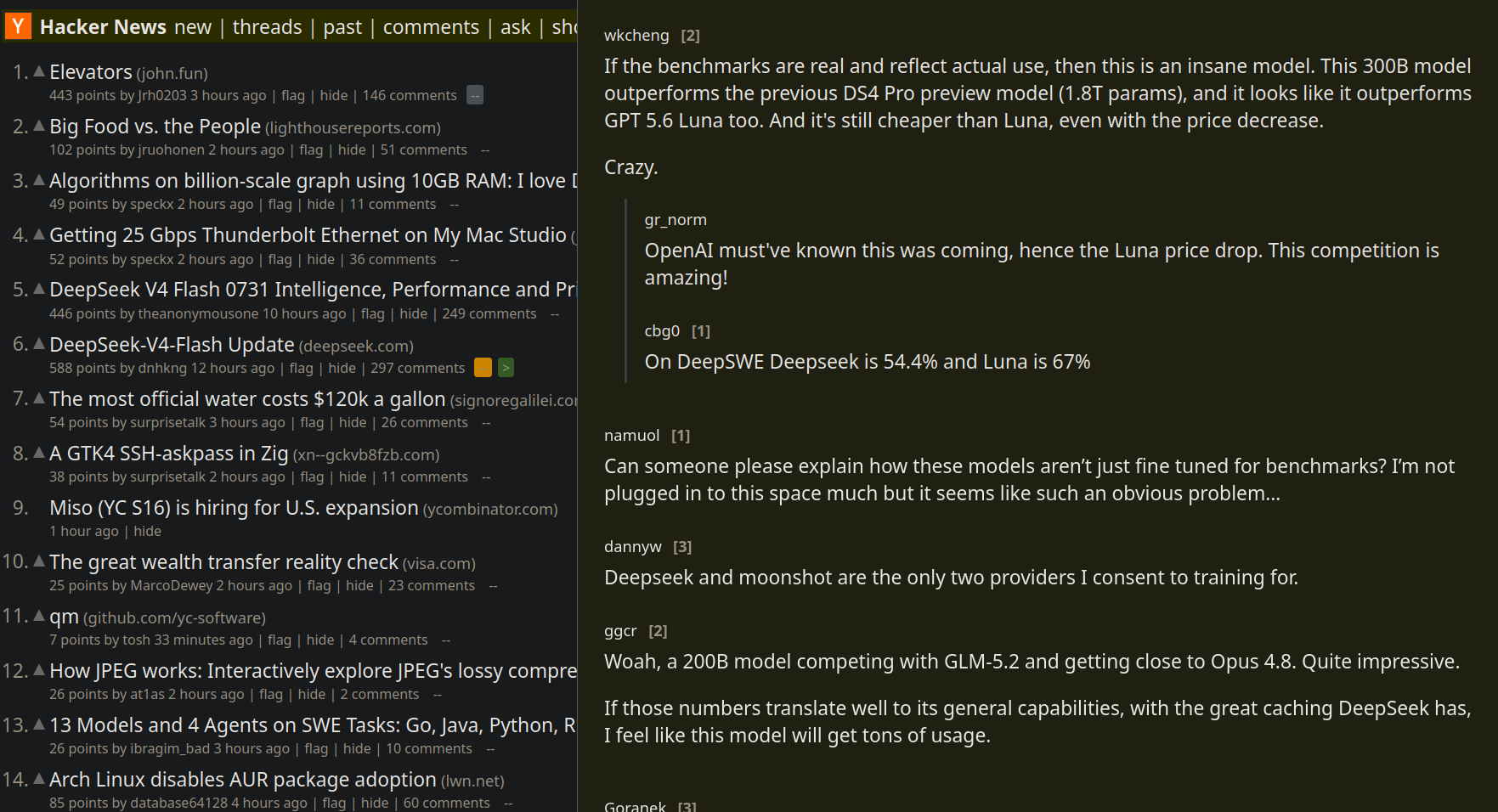Expand replies count [2] next to wkcheng
This screenshot has width=1498, height=812.
pyautogui.click(x=691, y=36)
